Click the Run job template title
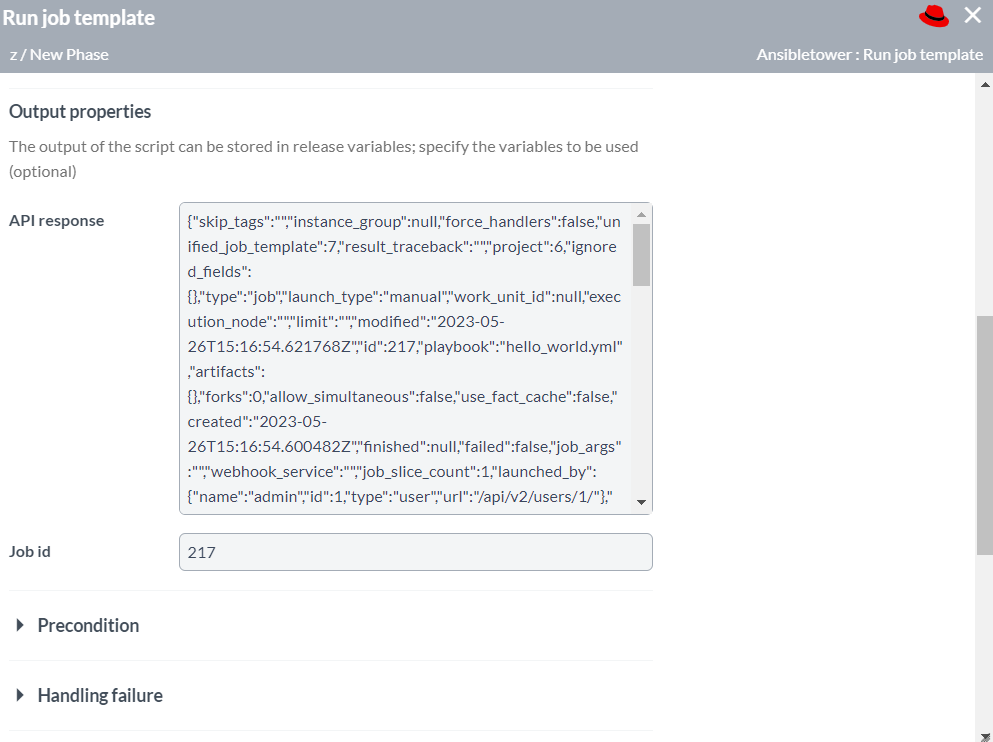Viewport: 993px width, 742px height. coord(82,17)
